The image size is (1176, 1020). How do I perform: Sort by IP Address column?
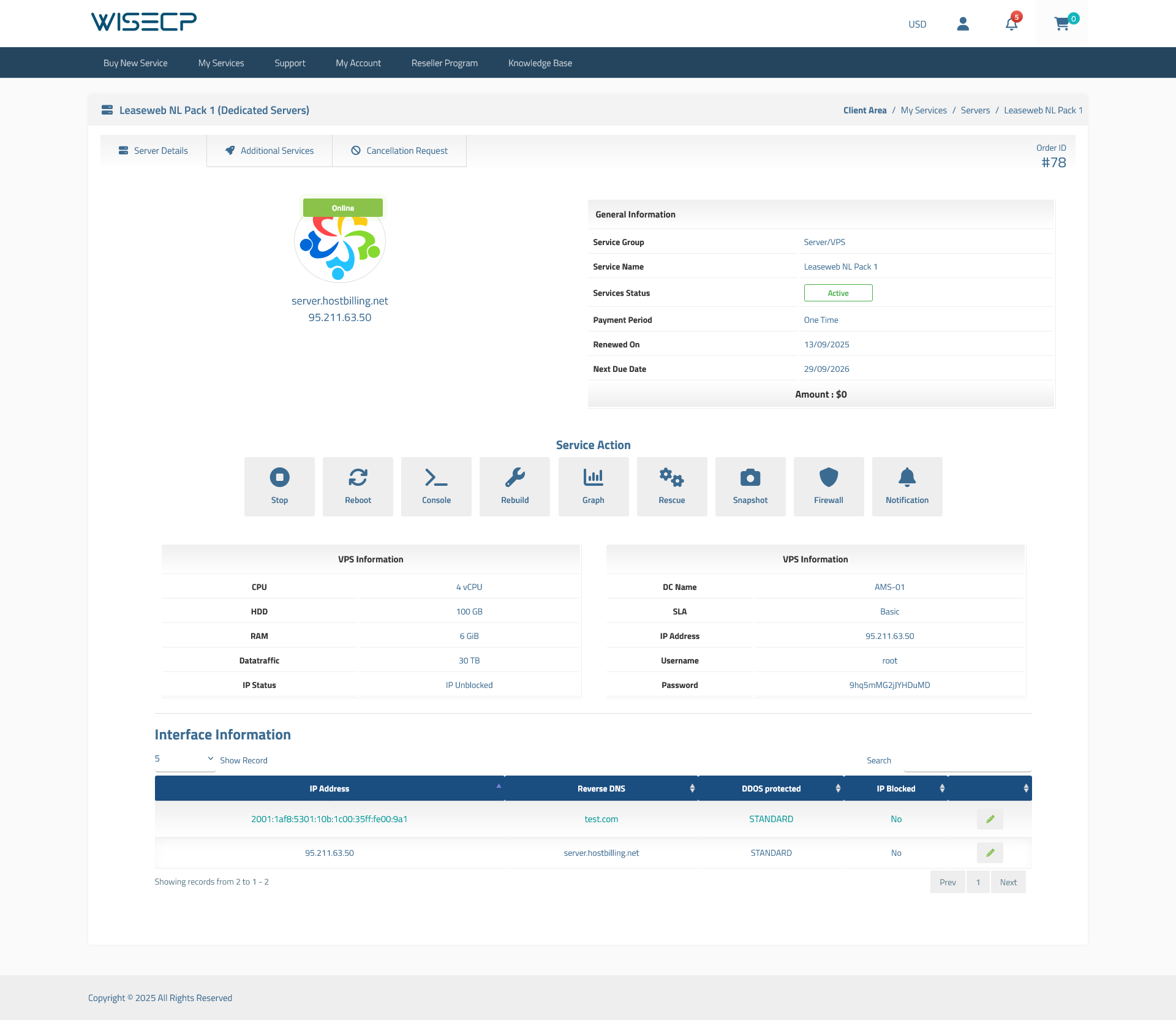pos(330,788)
